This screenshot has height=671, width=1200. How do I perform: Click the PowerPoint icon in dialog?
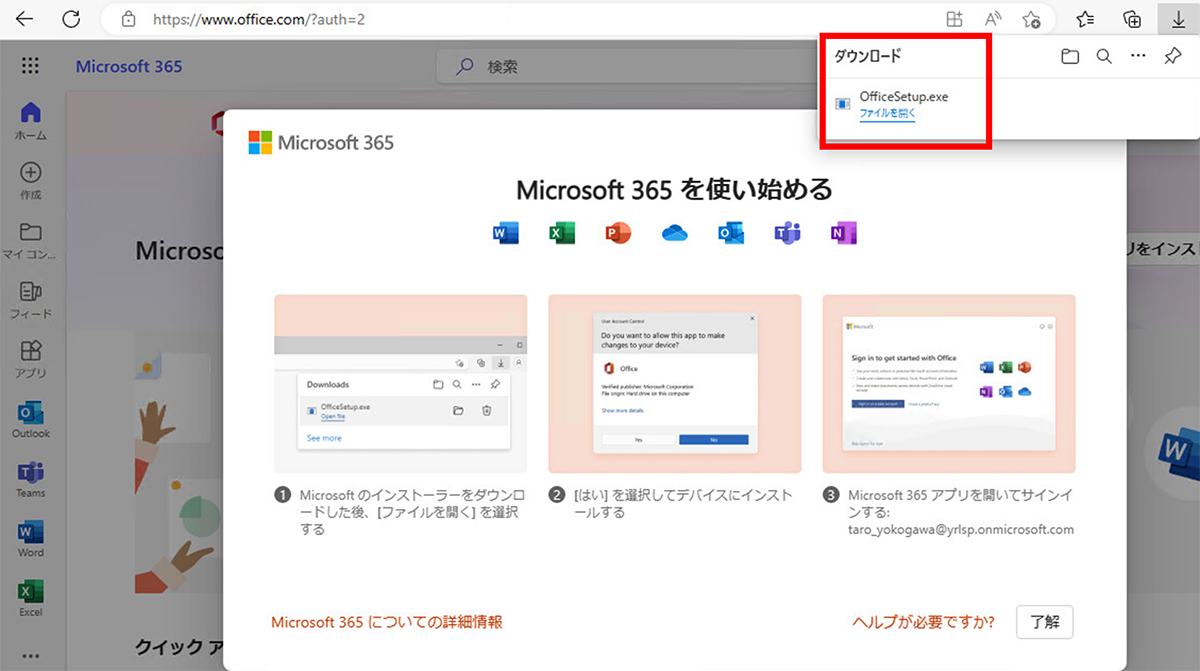(x=618, y=233)
